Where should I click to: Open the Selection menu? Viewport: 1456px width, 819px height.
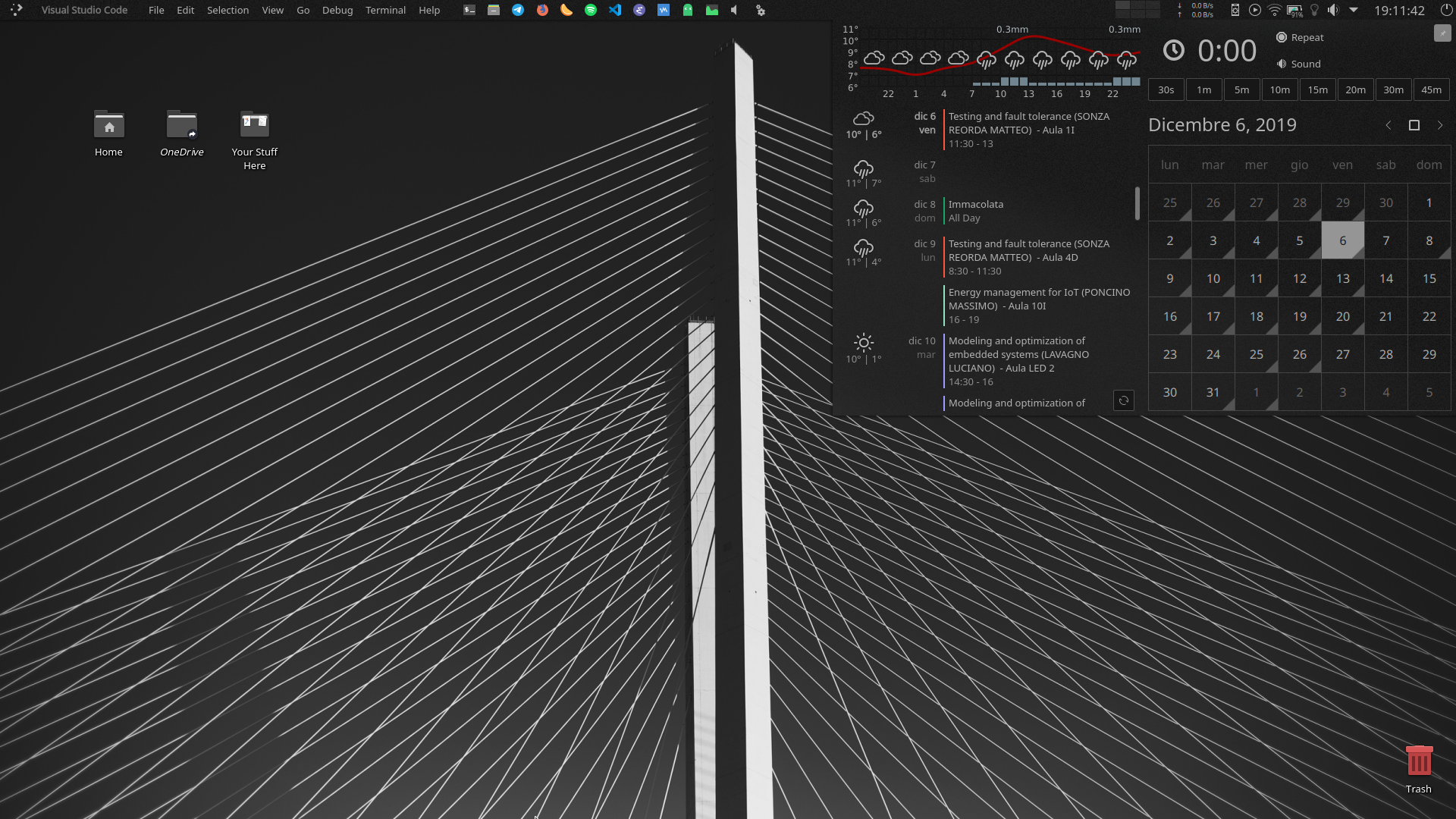point(227,10)
